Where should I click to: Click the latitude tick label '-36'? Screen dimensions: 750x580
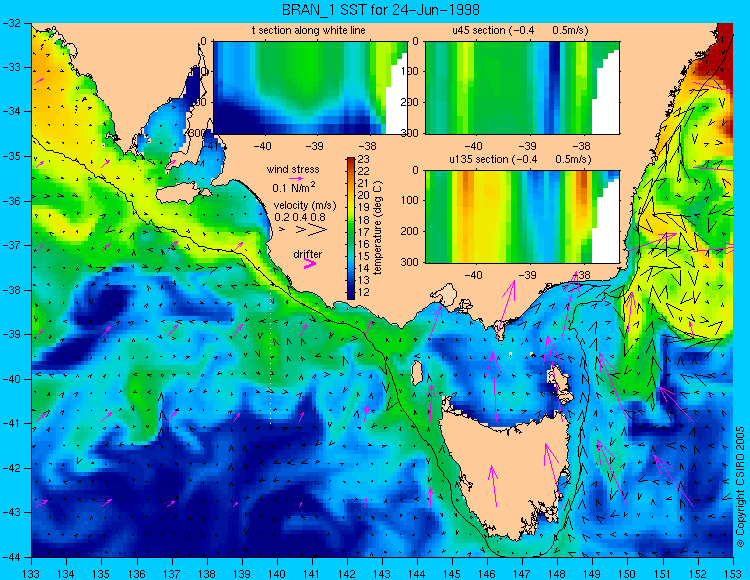(x=11, y=201)
